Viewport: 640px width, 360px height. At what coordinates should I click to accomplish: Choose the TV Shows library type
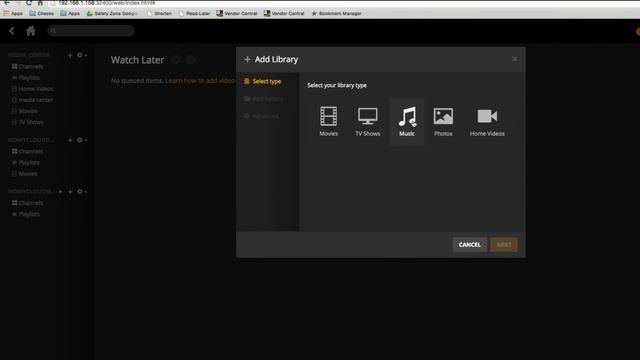point(367,122)
